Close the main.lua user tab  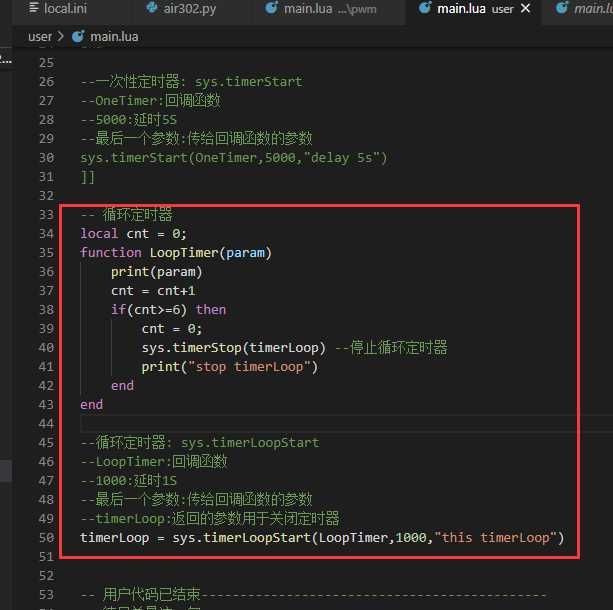pos(525,8)
